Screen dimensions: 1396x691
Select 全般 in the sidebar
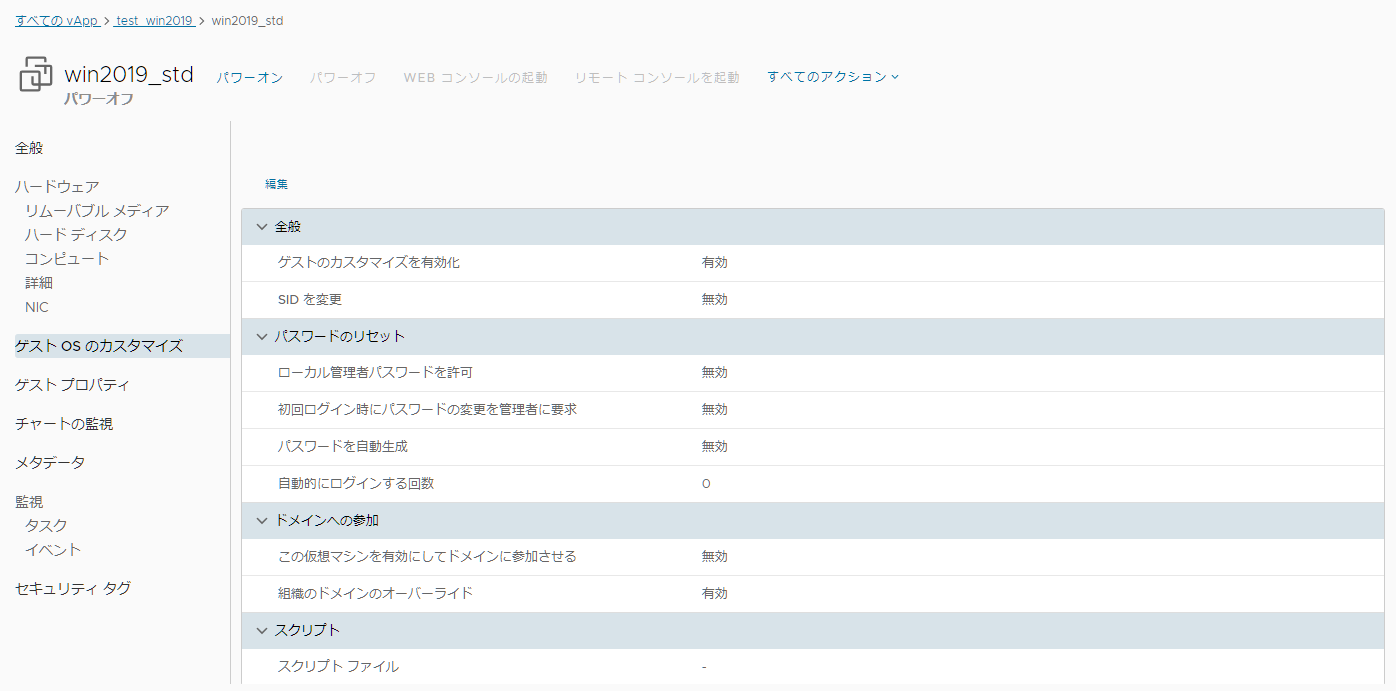tap(29, 148)
